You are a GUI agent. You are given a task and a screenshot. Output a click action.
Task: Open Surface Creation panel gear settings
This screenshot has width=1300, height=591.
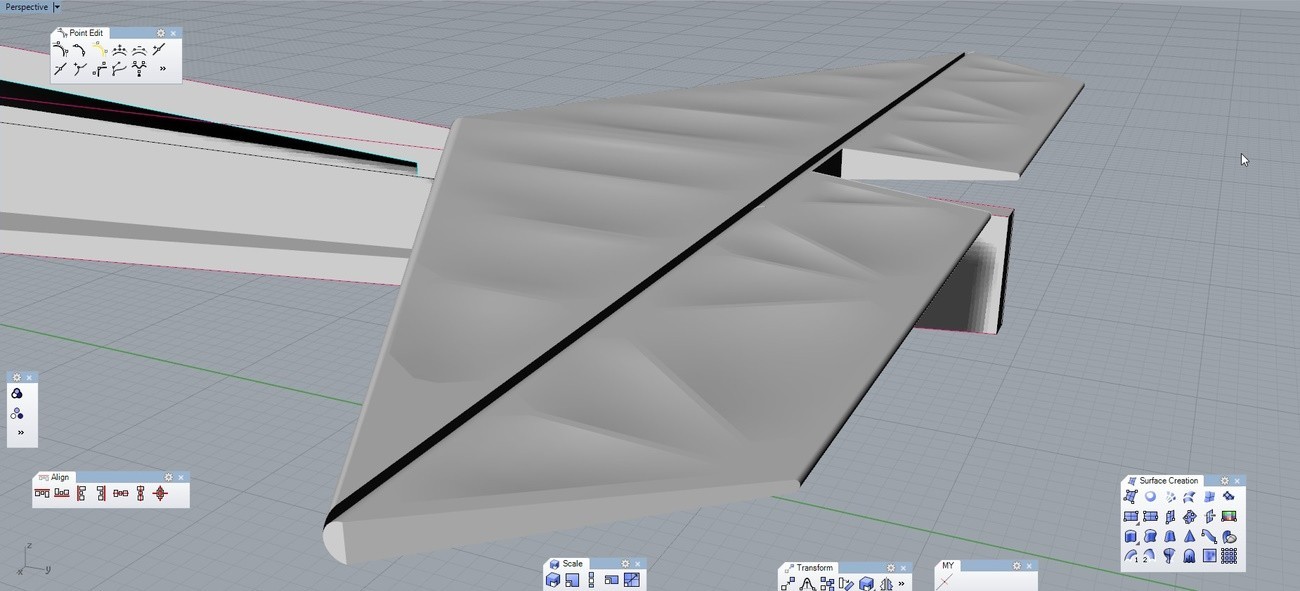[x=1225, y=481]
